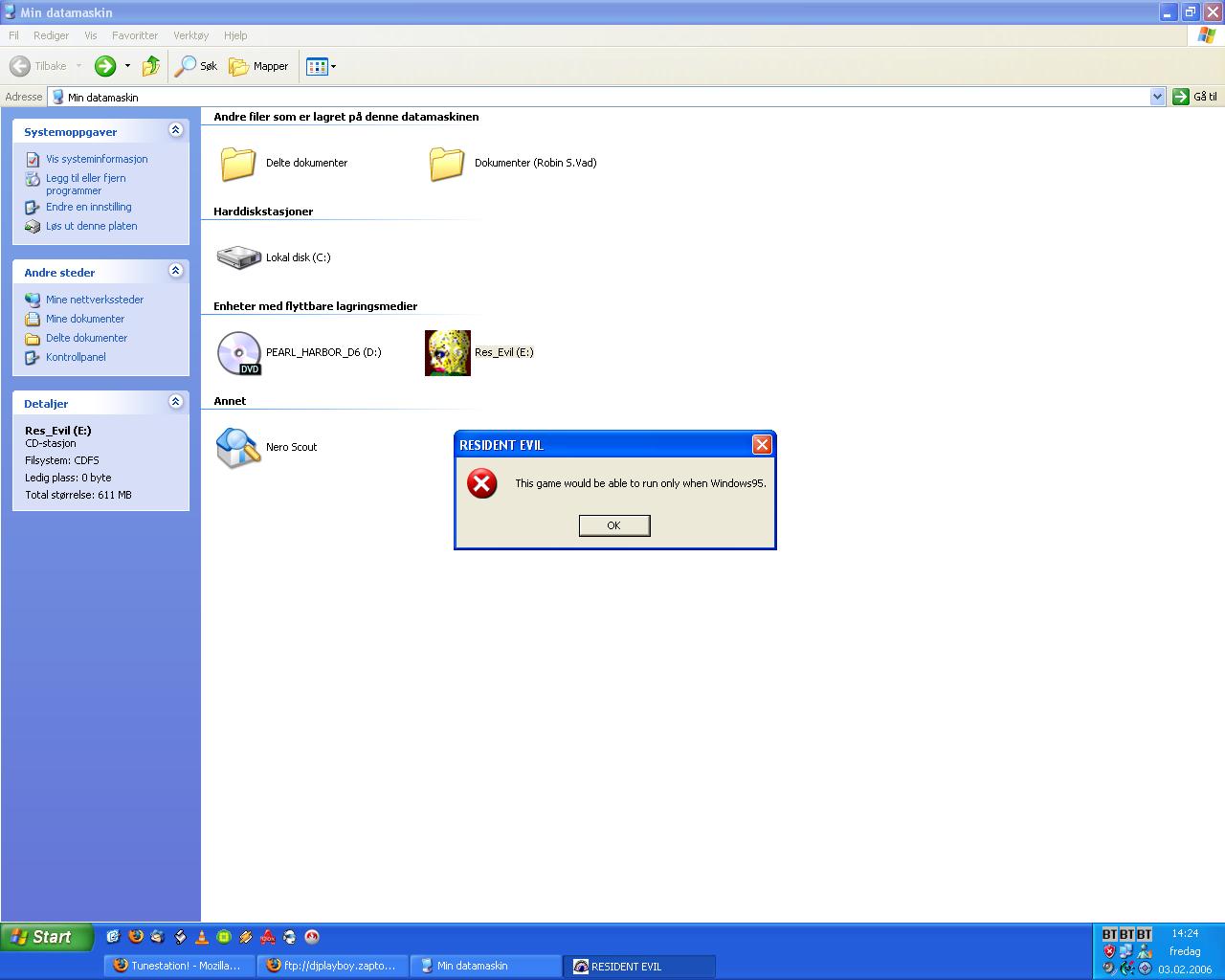Image resolution: width=1225 pixels, height=980 pixels.
Task: Open the Tilbake history dropdown arrow
Action: pyautogui.click(x=78, y=66)
